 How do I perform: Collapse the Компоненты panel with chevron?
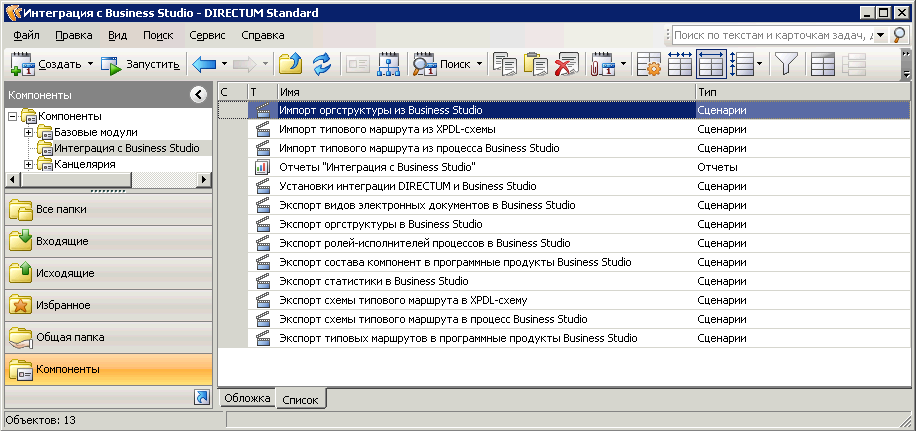pos(198,95)
